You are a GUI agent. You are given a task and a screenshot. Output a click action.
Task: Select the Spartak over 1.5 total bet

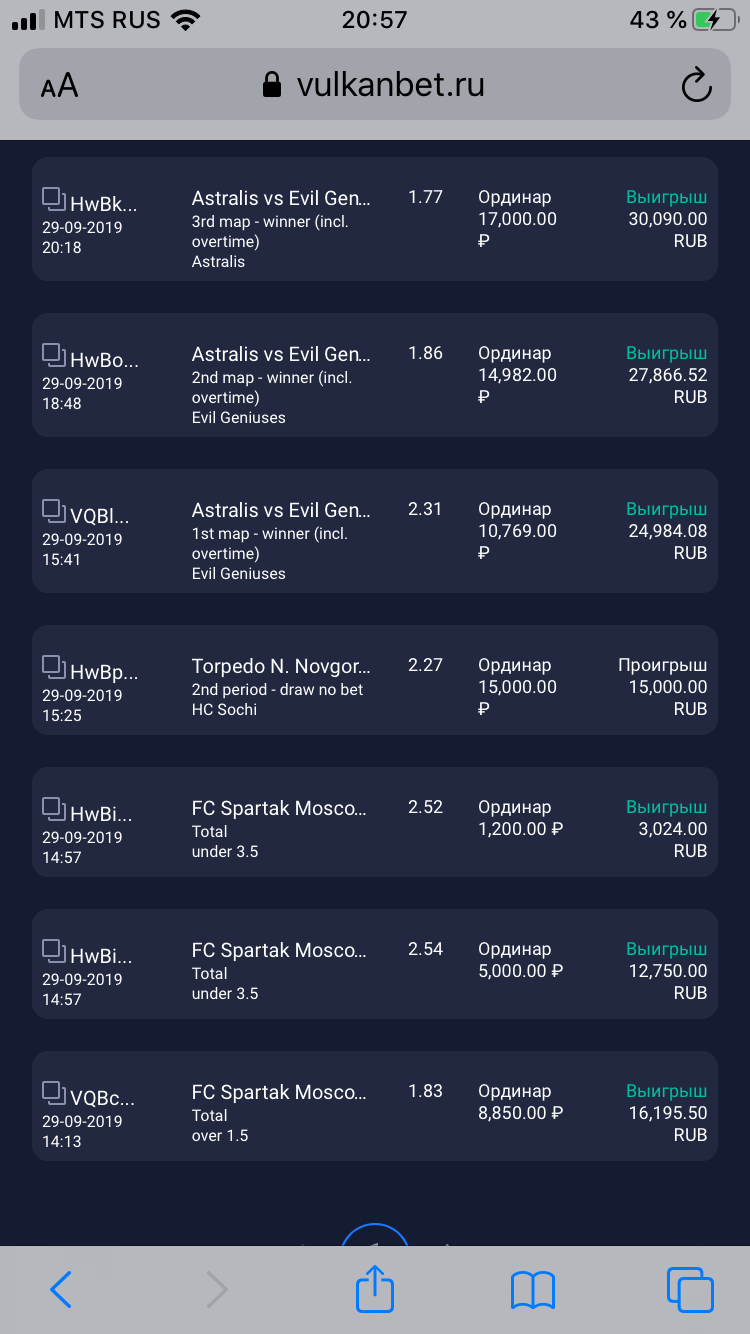click(x=375, y=1106)
